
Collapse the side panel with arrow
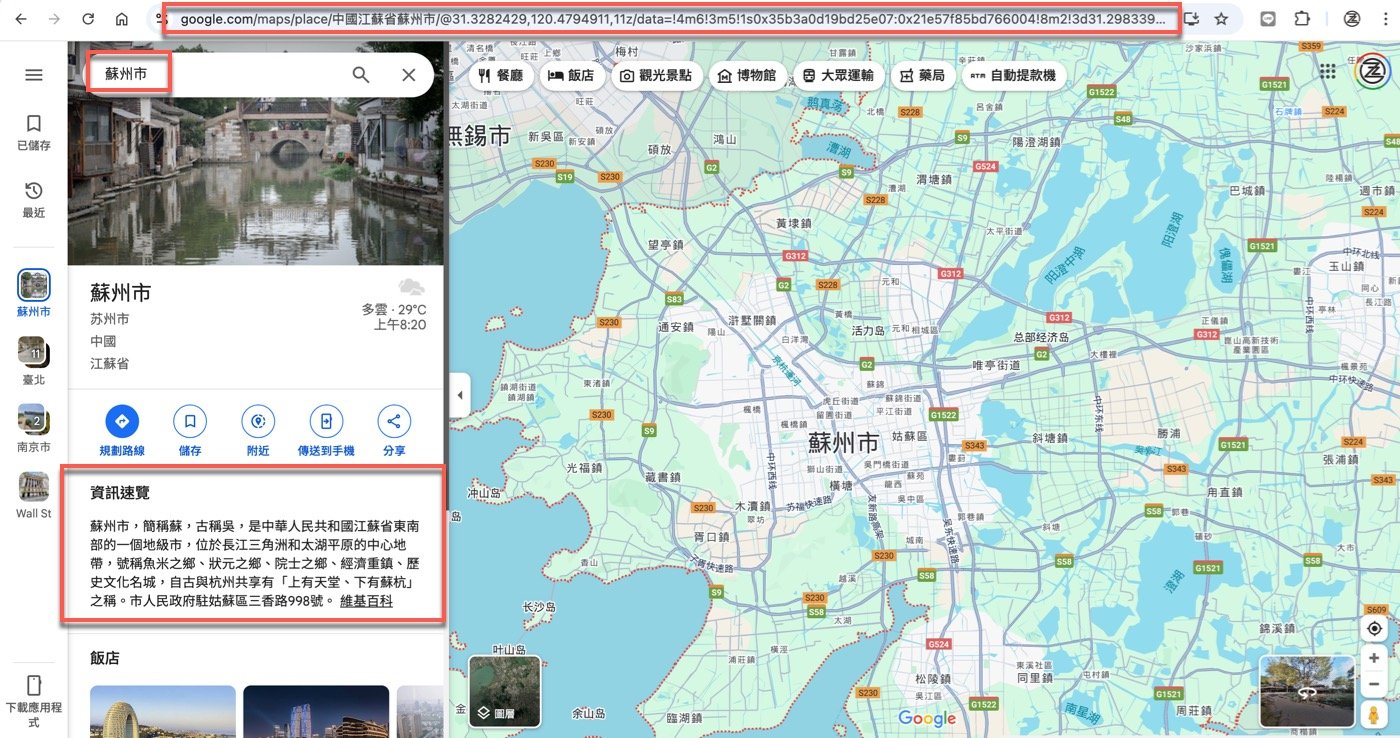click(x=459, y=395)
